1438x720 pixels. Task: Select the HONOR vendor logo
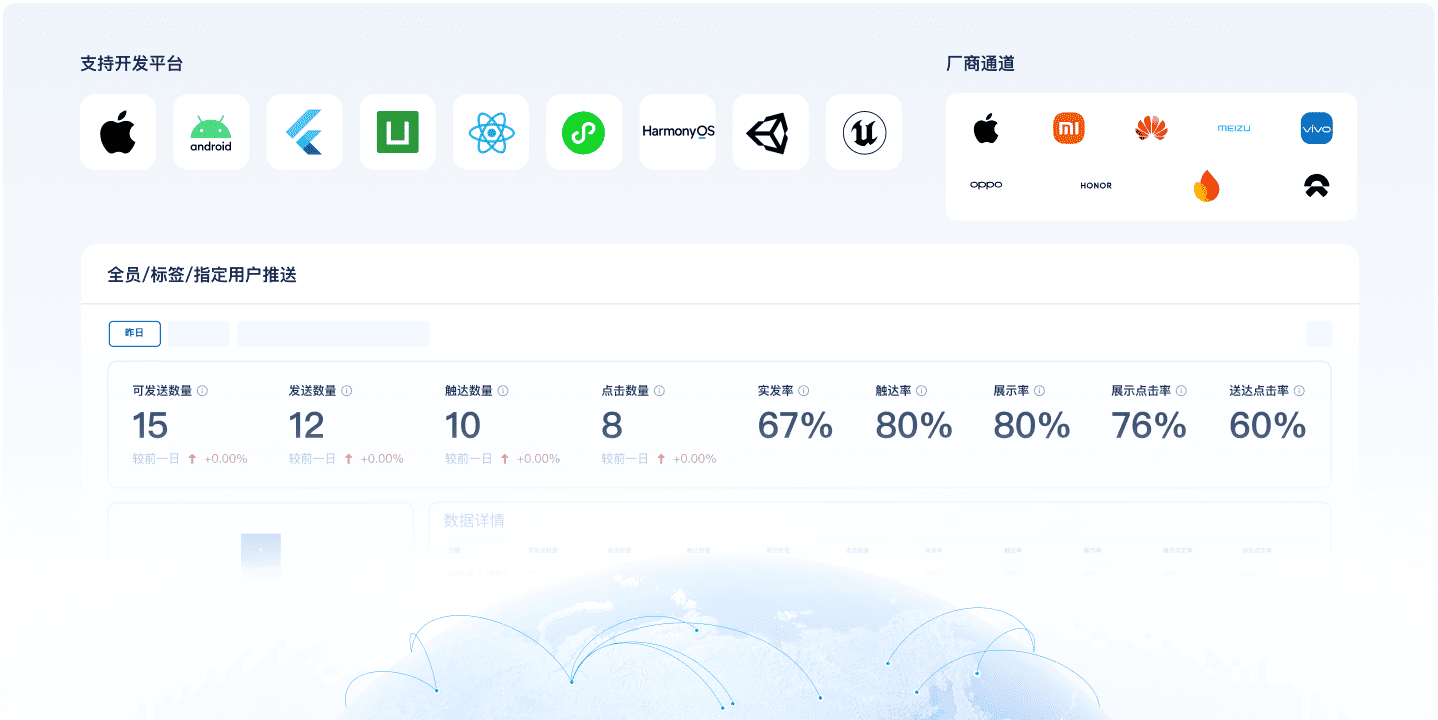pyautogui.click(x=1096, y=185)
